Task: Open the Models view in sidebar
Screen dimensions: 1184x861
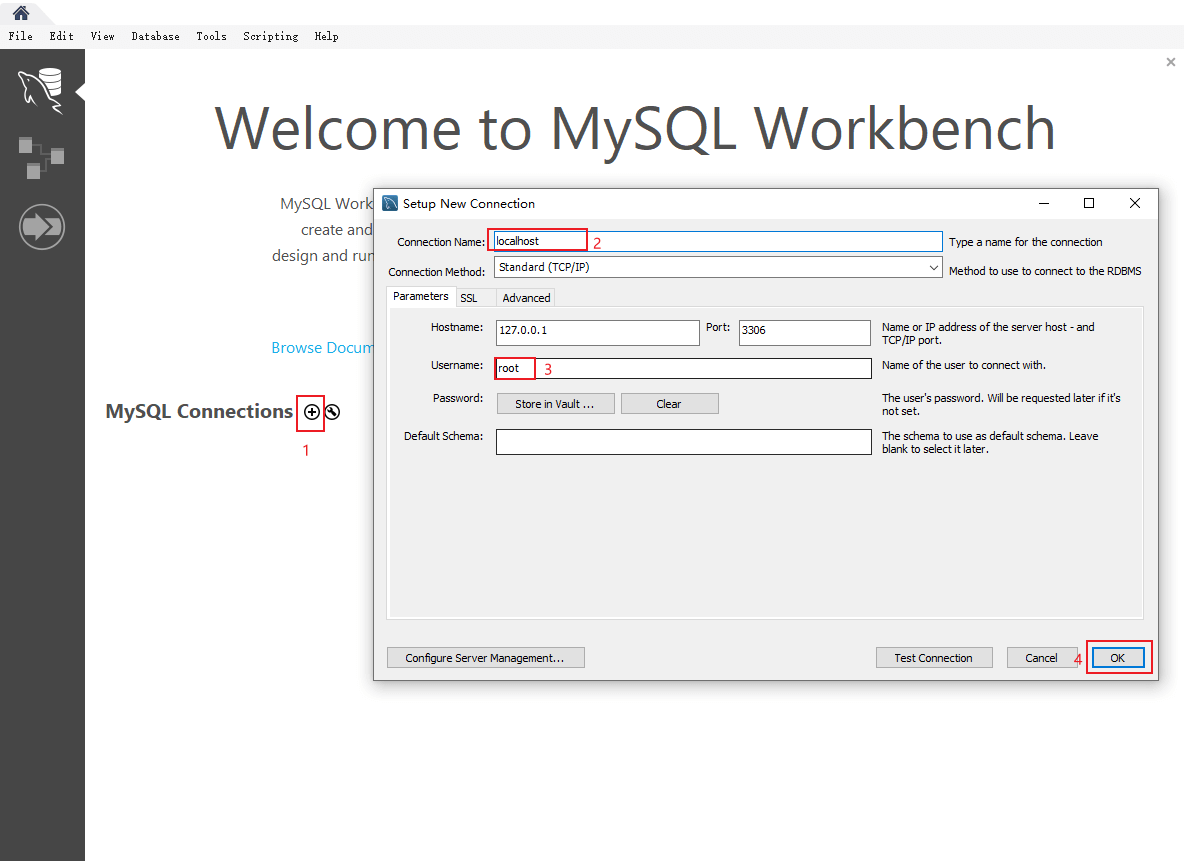Action: coord(42,158)
